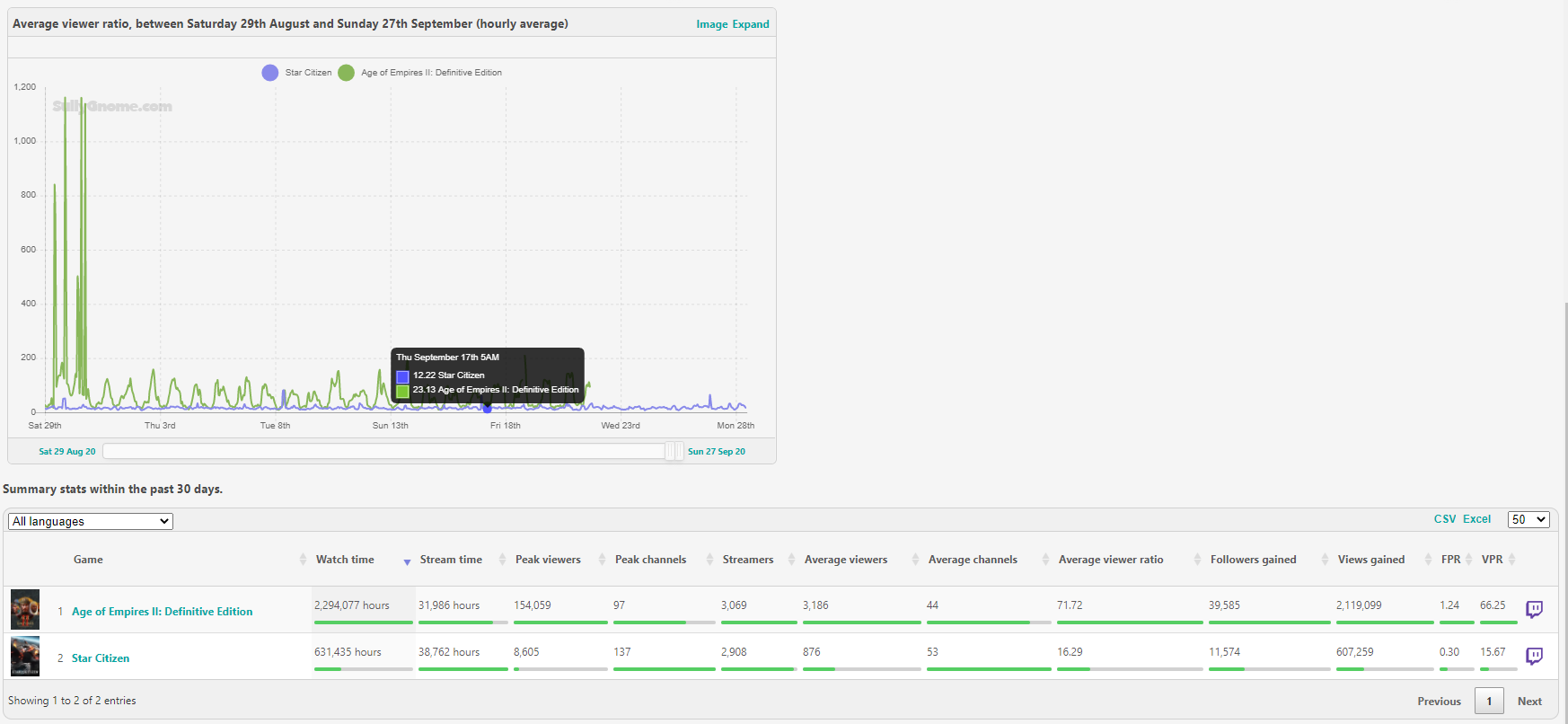This screenshot has height=724, width=1568.
Task: Sort table by Followers gained column
Action: point(1254,560)
